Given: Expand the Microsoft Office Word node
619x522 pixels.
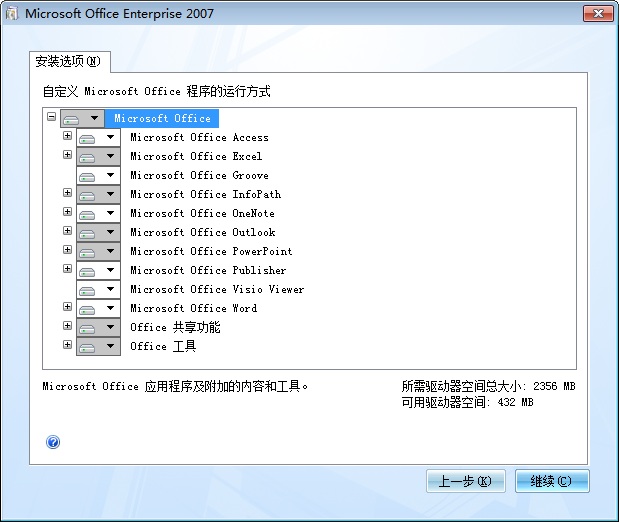Looking at the screenshot, I should (68, 306).
